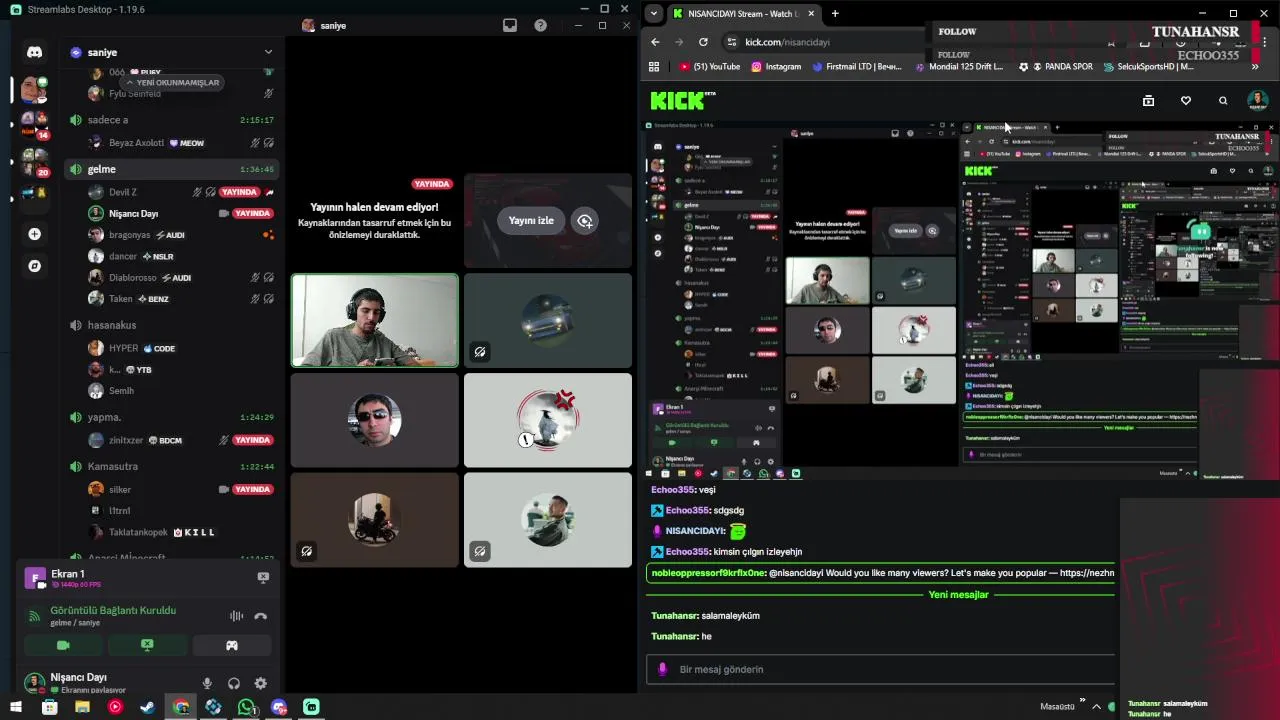The image size is (1280, 720).
Task: Start an activity with gamepad button
Action: [x=231, y=645]
